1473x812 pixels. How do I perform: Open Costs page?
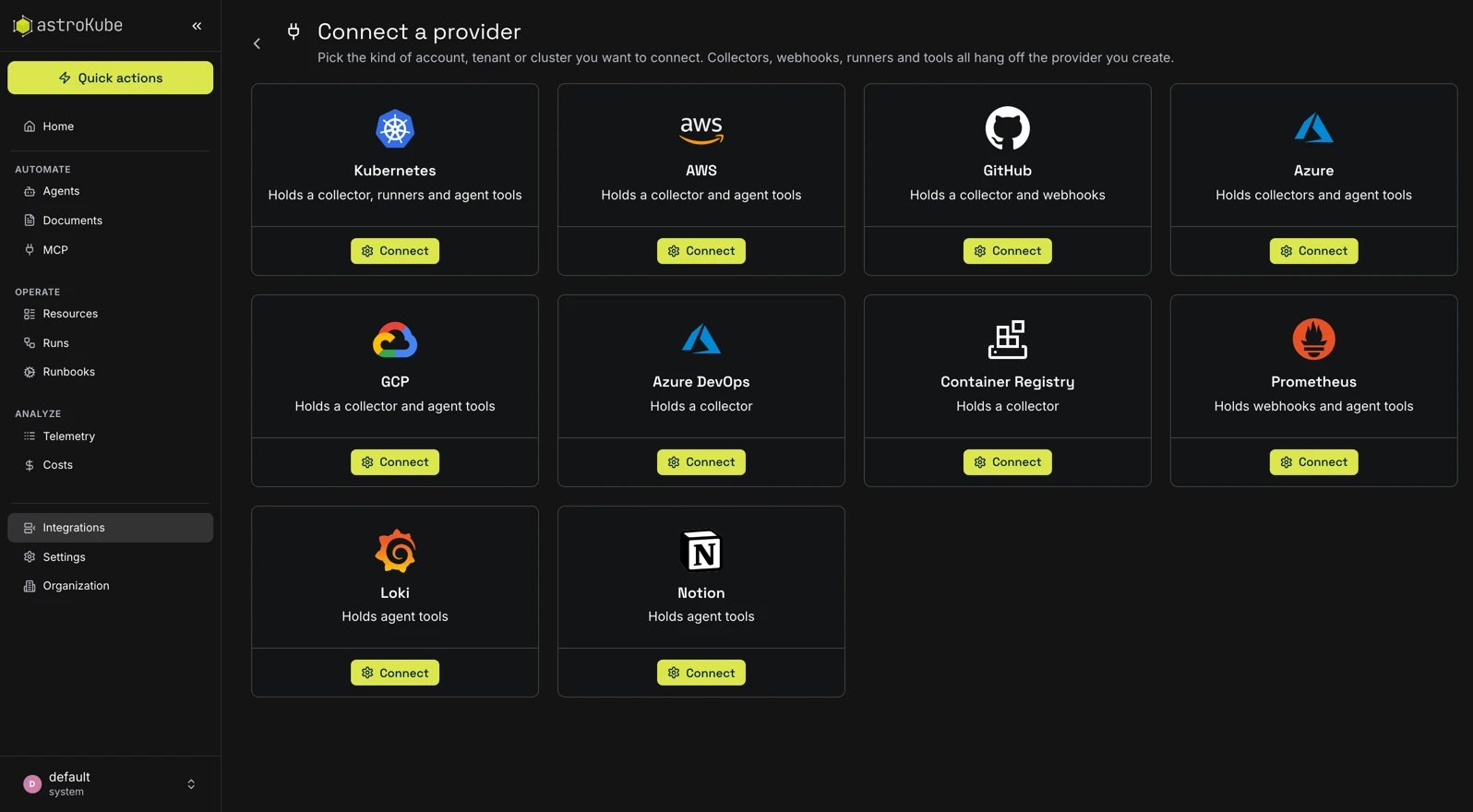coord(110,465)
